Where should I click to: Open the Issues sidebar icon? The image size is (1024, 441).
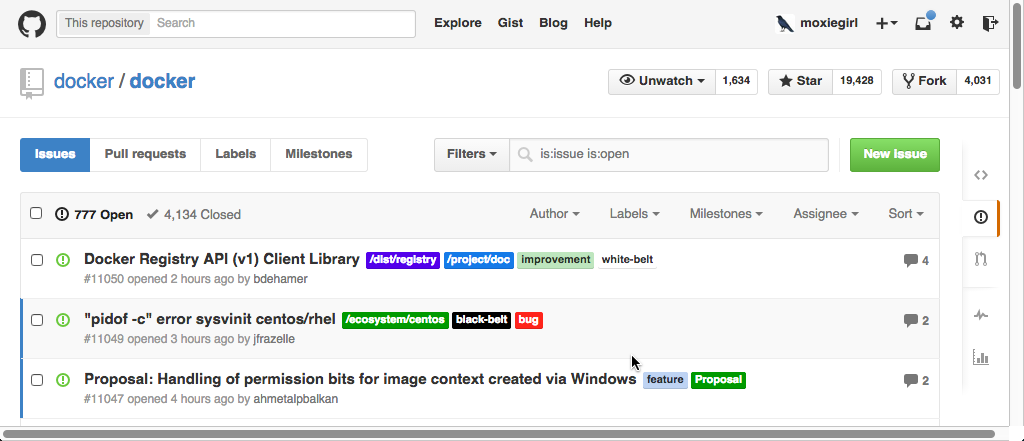coord(980,217)
